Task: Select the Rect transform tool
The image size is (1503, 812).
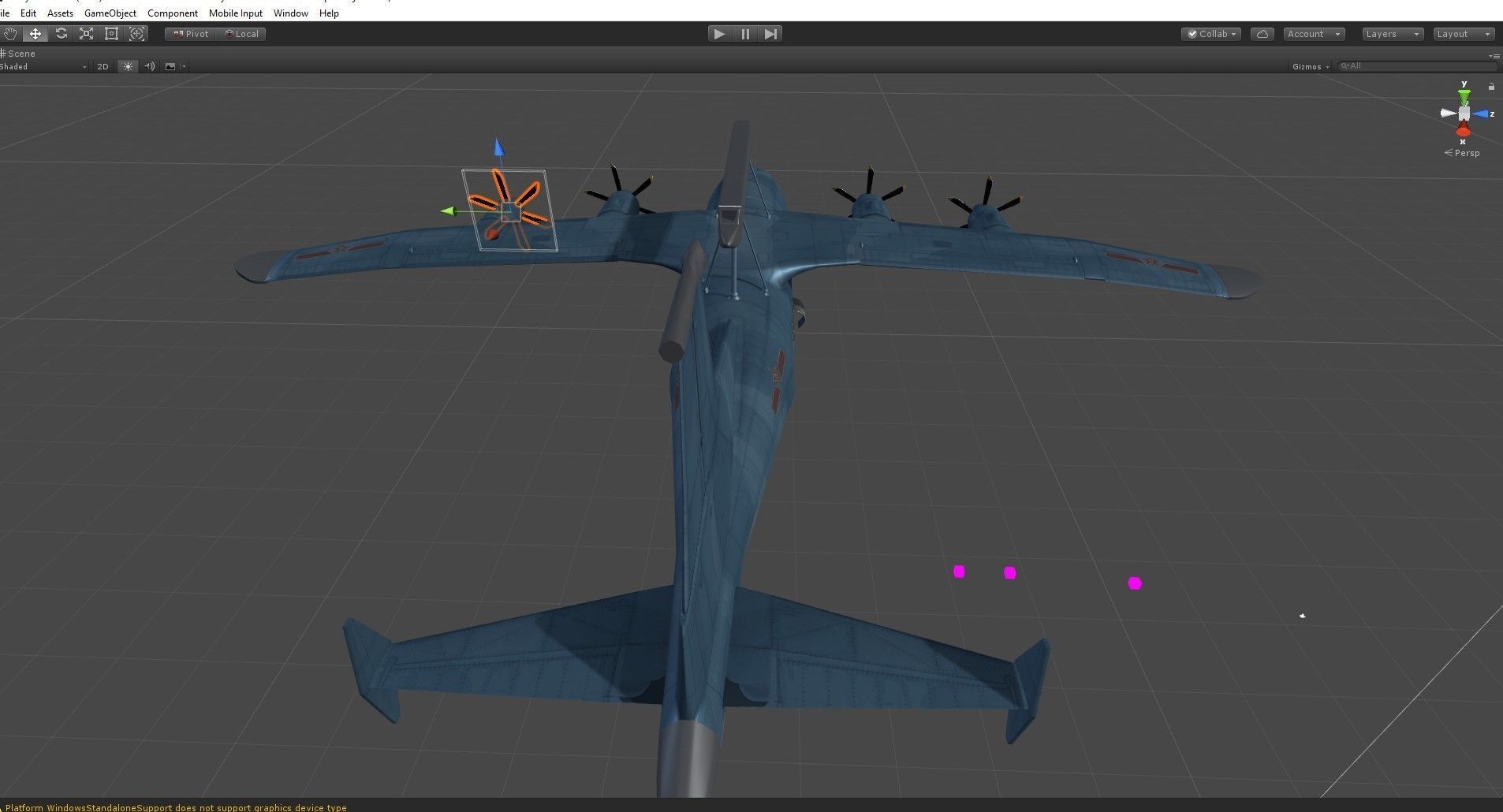Action: pos(111,34)
